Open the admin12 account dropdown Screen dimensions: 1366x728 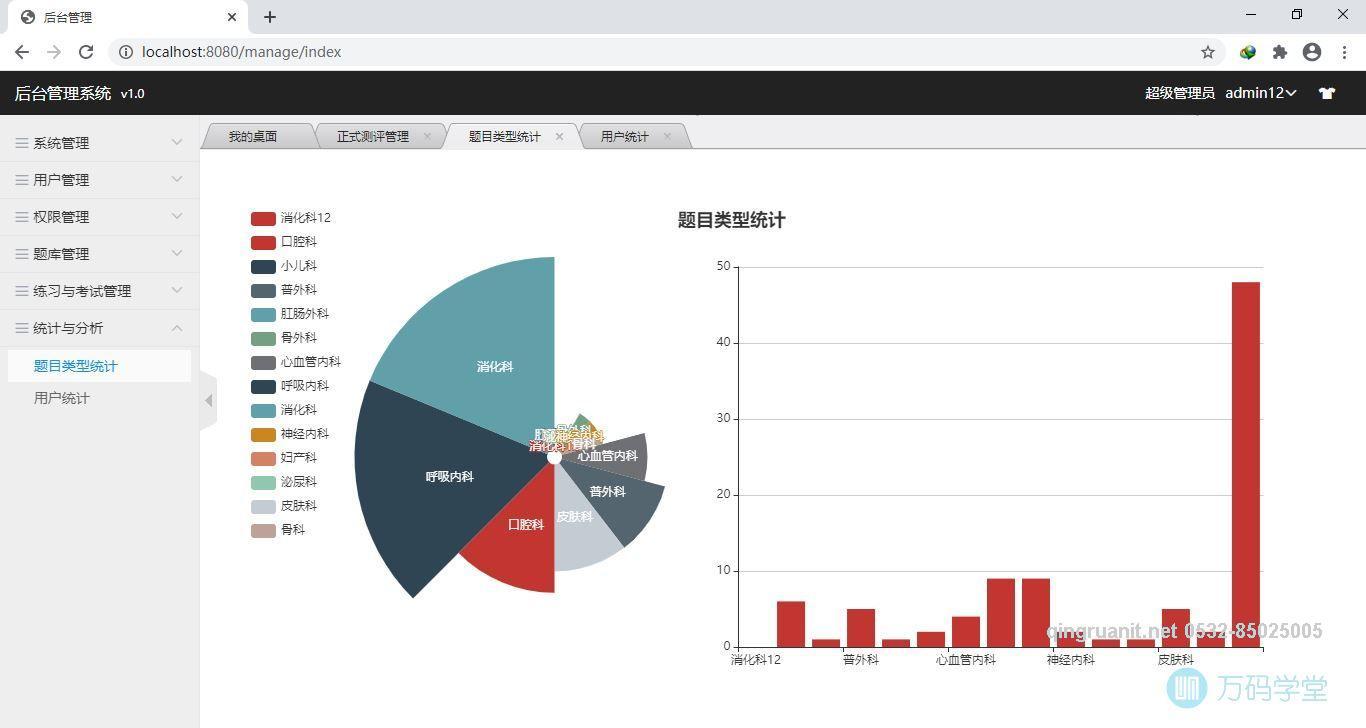pyautogui.click(x=1260, y=93)
